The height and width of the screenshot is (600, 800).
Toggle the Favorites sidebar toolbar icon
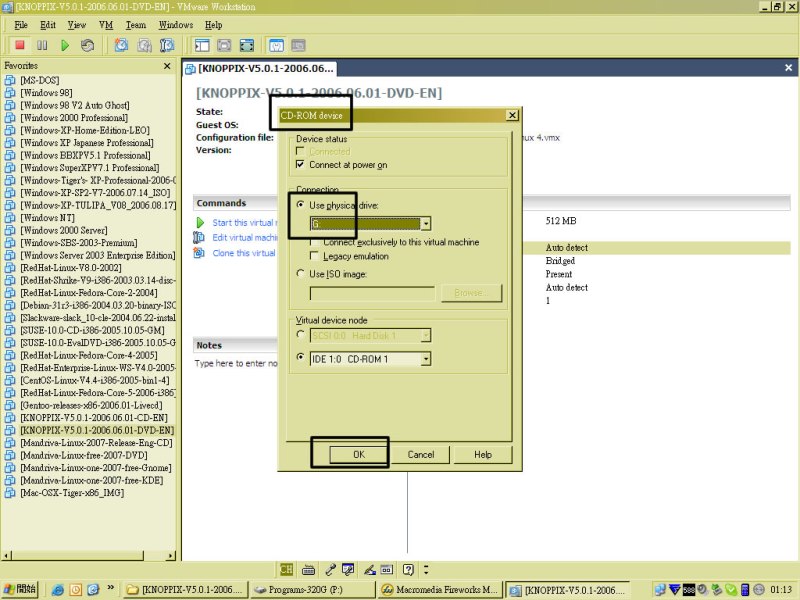[202, 45]
